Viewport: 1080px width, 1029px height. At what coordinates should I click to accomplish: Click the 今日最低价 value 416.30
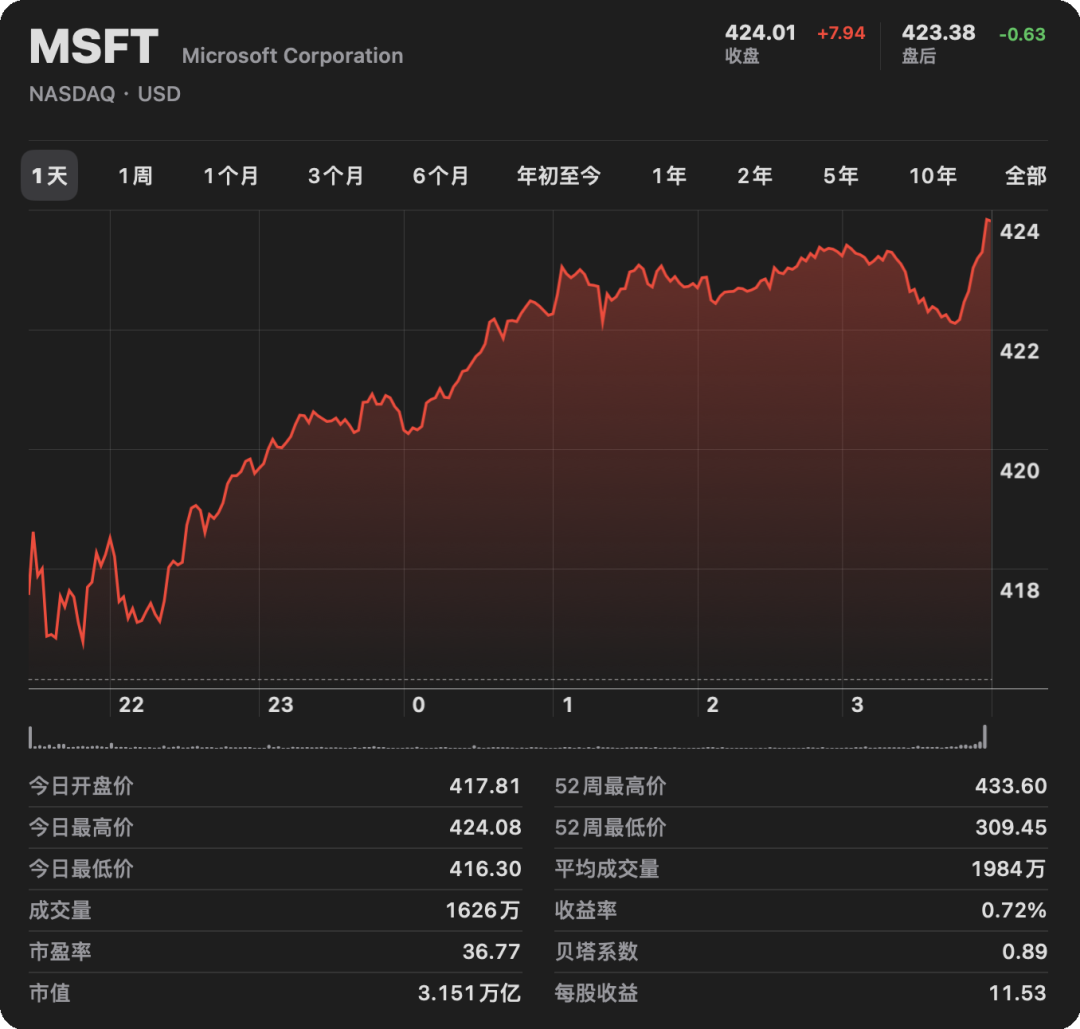pos(485,869)
